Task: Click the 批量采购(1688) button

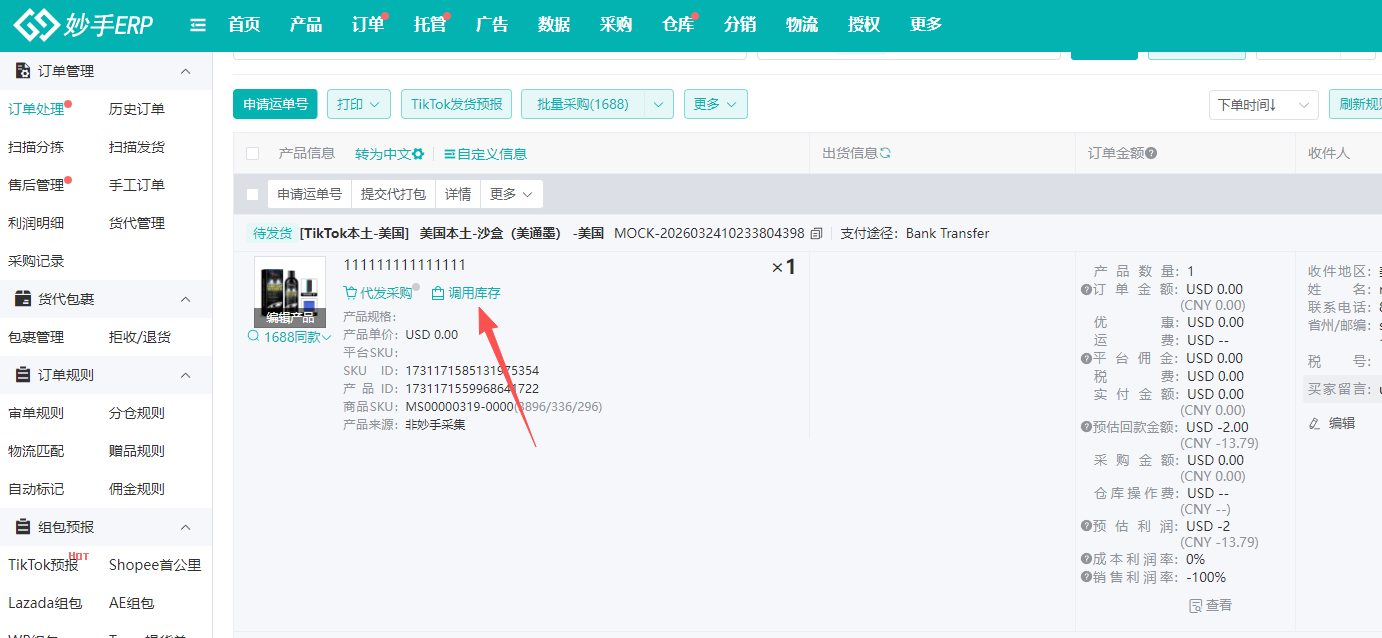Action: pos(583,104)
